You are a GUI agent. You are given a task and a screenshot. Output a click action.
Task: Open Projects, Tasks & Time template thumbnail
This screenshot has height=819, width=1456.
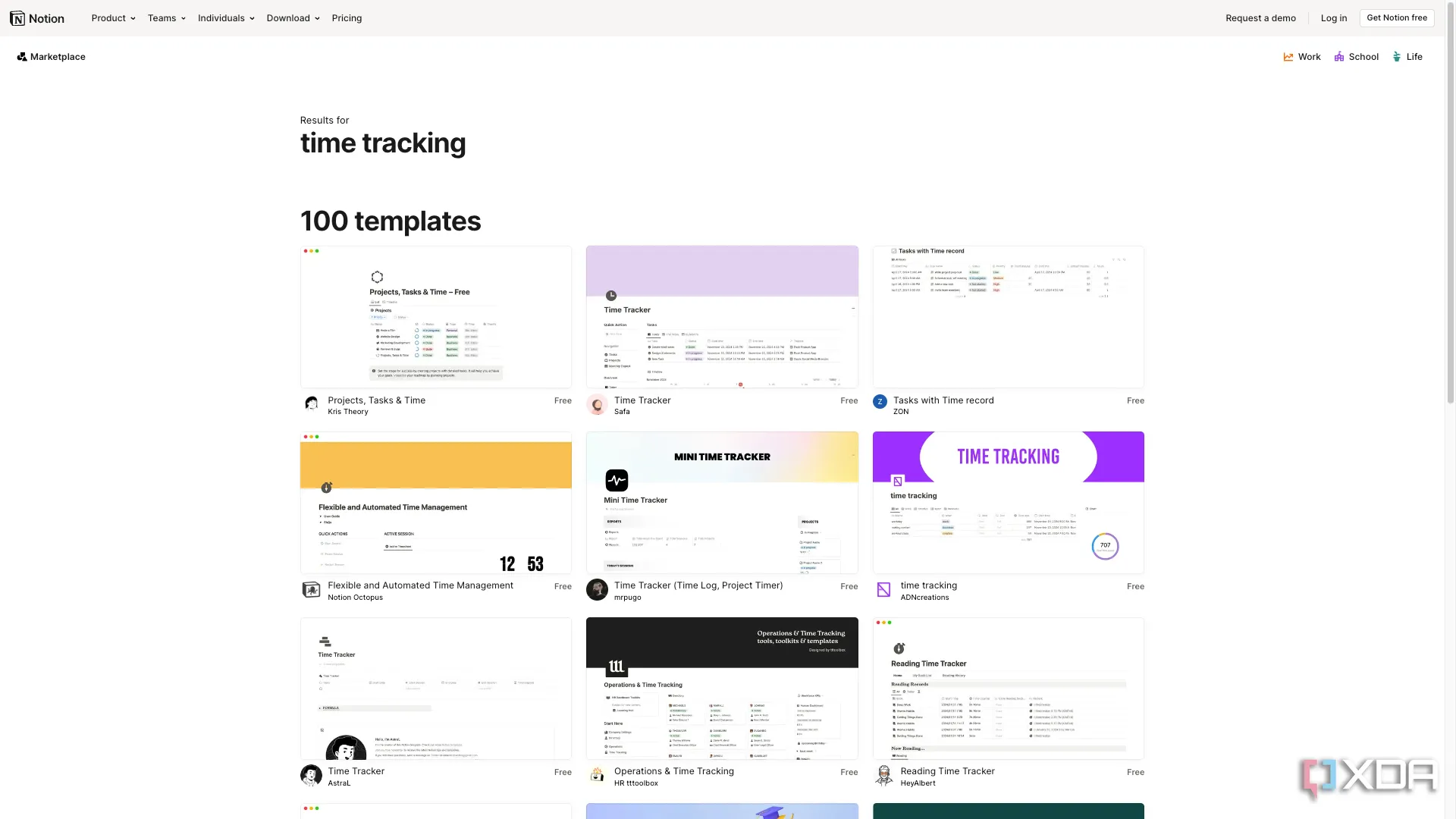click(x=436, y=317)
